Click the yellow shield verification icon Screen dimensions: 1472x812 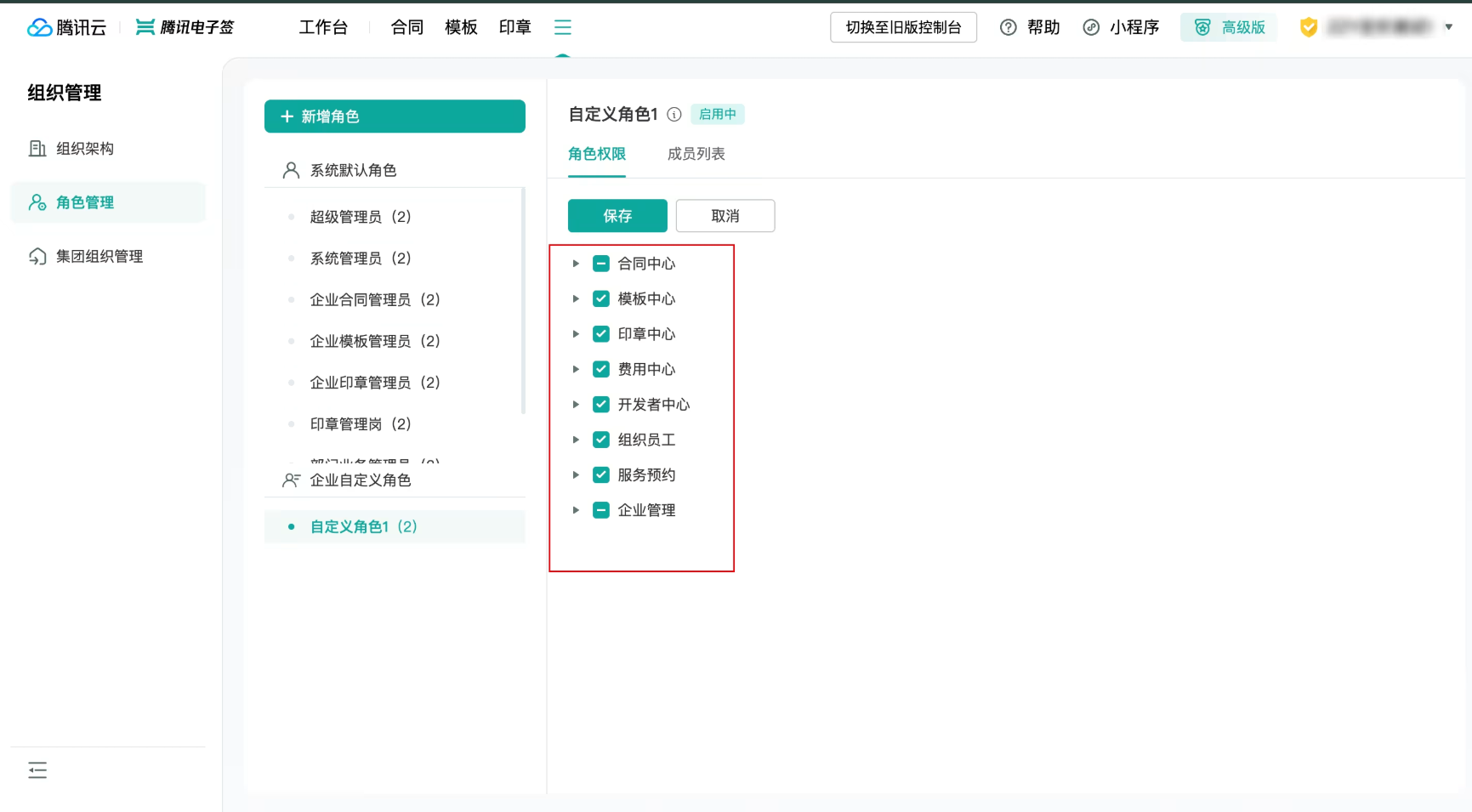[x=1309, y=27]
